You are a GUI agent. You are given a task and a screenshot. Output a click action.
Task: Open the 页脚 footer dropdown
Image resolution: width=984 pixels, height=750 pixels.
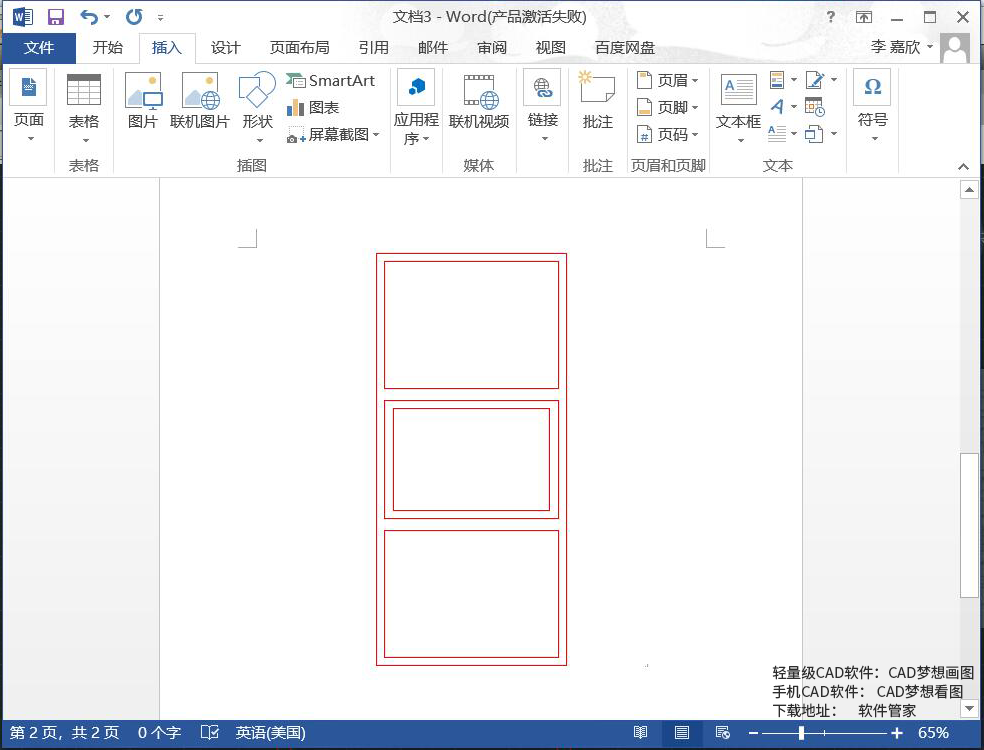tap(667, 107)
